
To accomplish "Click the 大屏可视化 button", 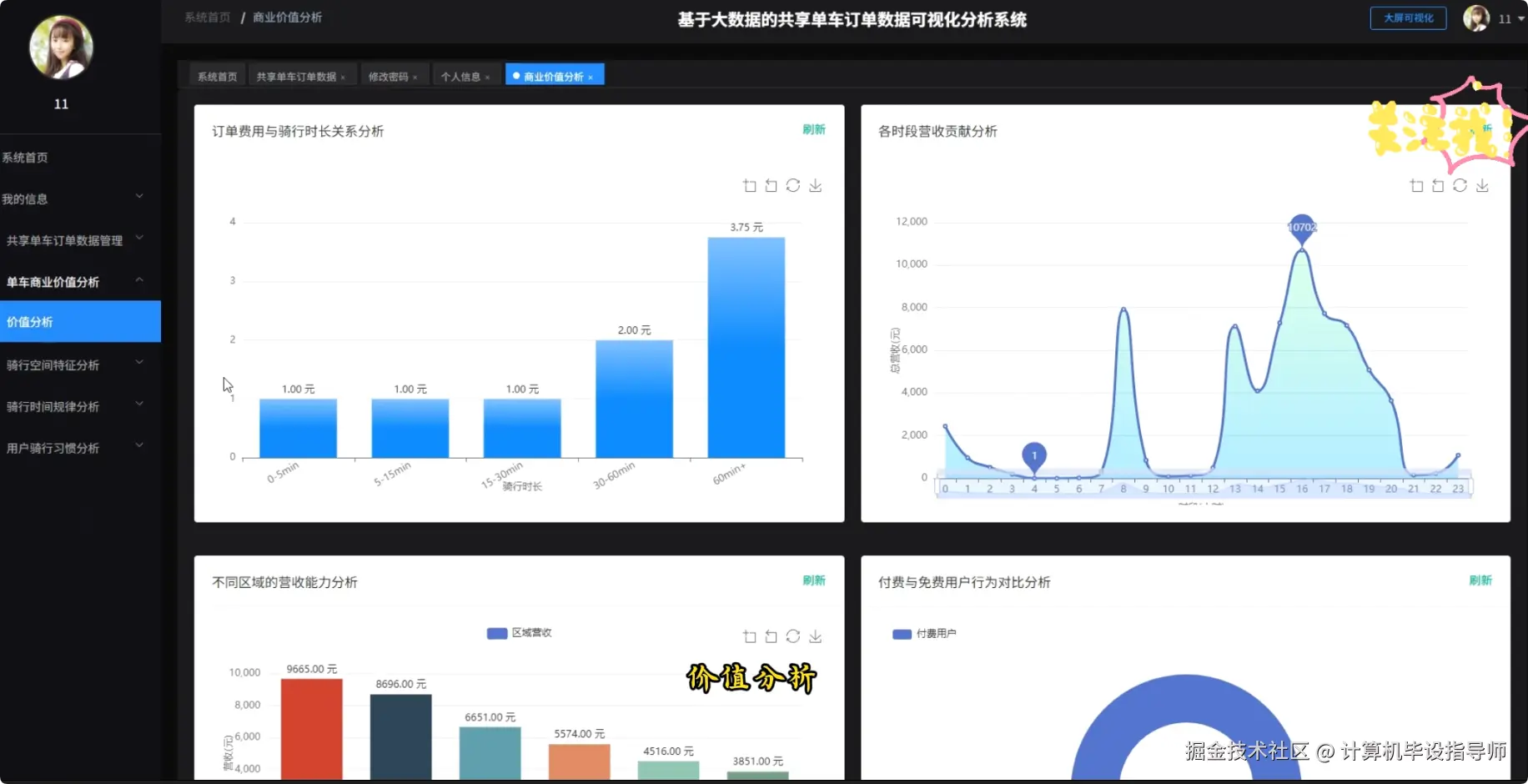I will point(1408,18).
